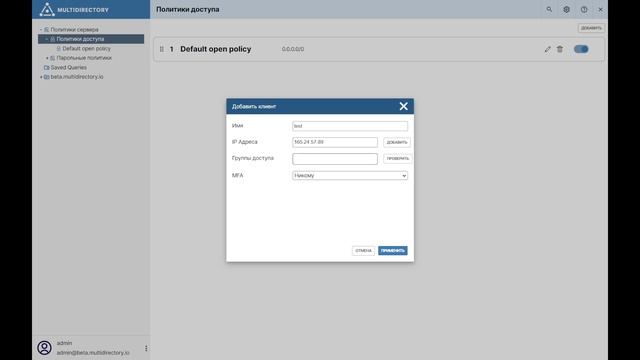
Task: Collapse the Политики доступа tree node
Action: pyautogui.click(x=47, y=39)
